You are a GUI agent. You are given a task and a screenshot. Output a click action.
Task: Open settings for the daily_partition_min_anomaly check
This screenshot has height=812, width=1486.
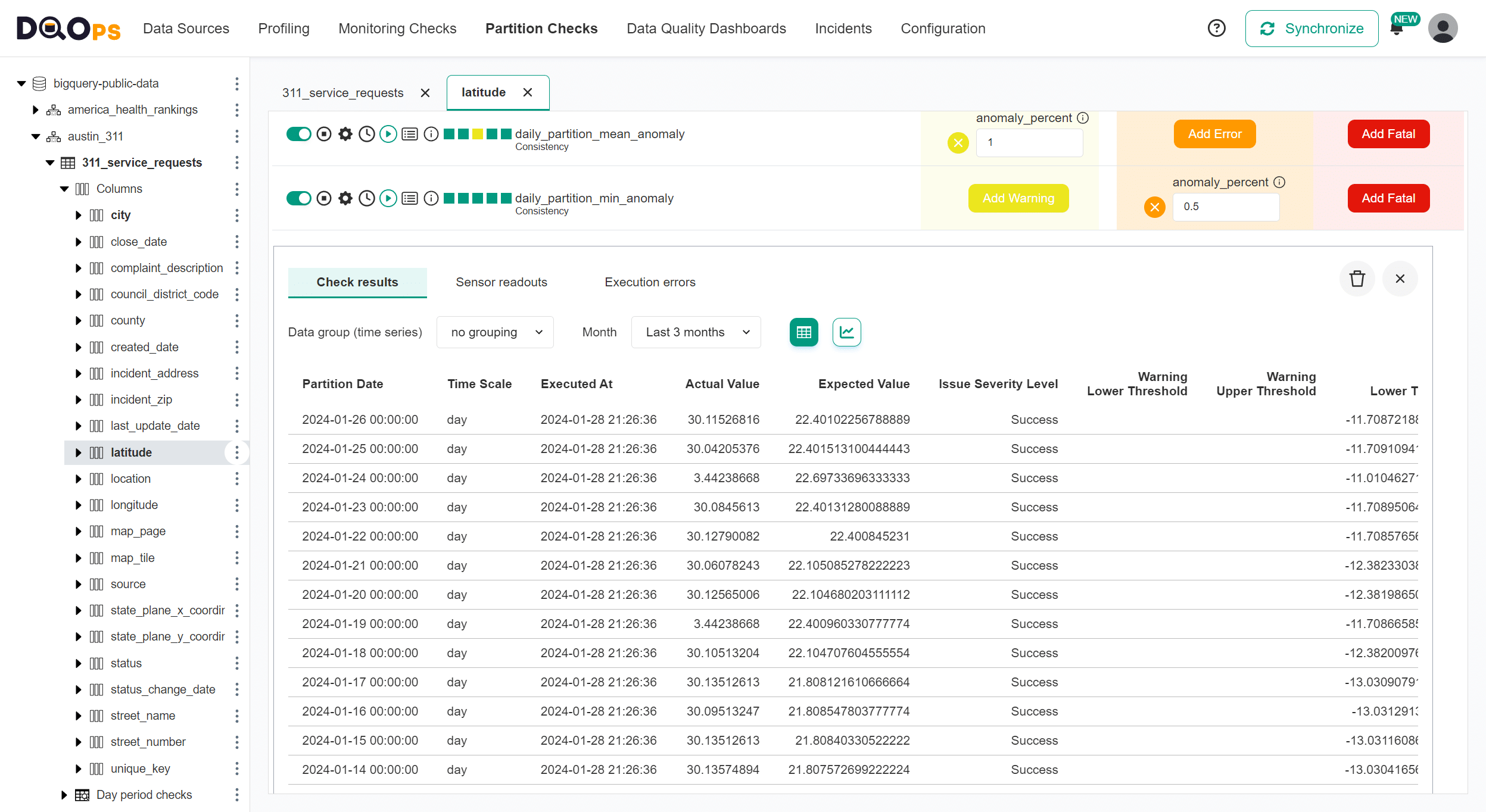click(x=345, y=198)
